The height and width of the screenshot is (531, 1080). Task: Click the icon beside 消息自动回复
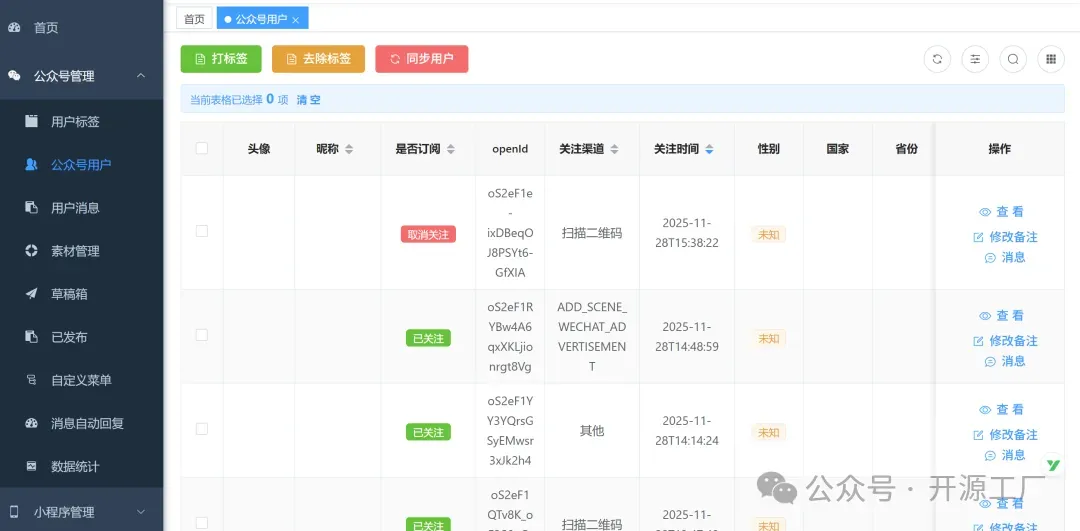pyautogui.click(x=31, y=423)
